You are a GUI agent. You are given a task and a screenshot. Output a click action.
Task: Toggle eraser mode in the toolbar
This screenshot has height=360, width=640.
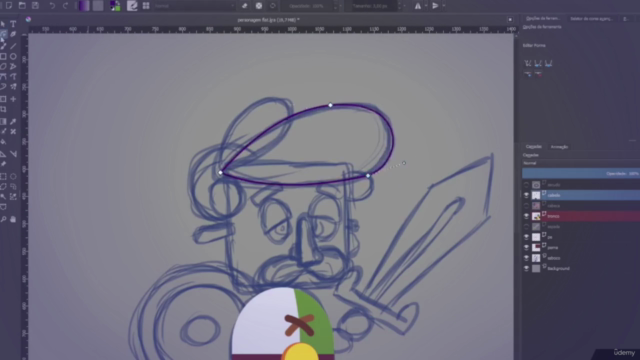tap(244, 6)
